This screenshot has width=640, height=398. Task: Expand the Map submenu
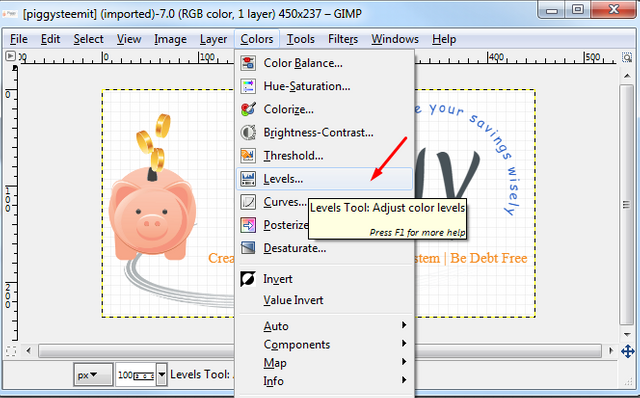pyautogui.click(x=325, y=362)
